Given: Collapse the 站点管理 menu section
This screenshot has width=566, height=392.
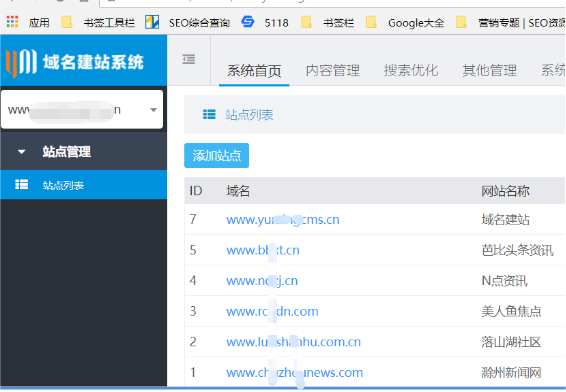Looking at the screenshot, I should (x=83, y=151).
